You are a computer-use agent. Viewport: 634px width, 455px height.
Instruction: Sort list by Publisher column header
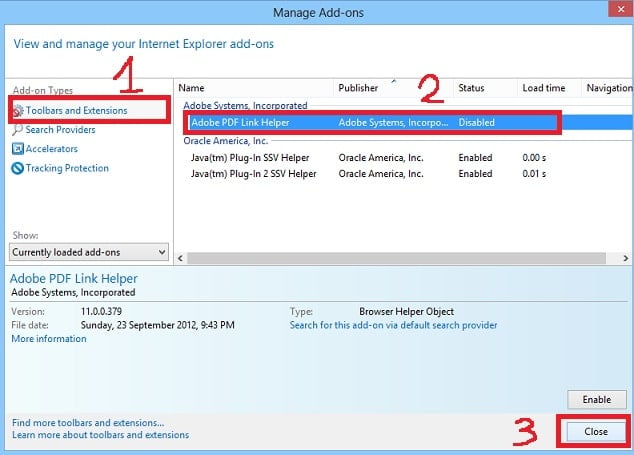(393, 88)
